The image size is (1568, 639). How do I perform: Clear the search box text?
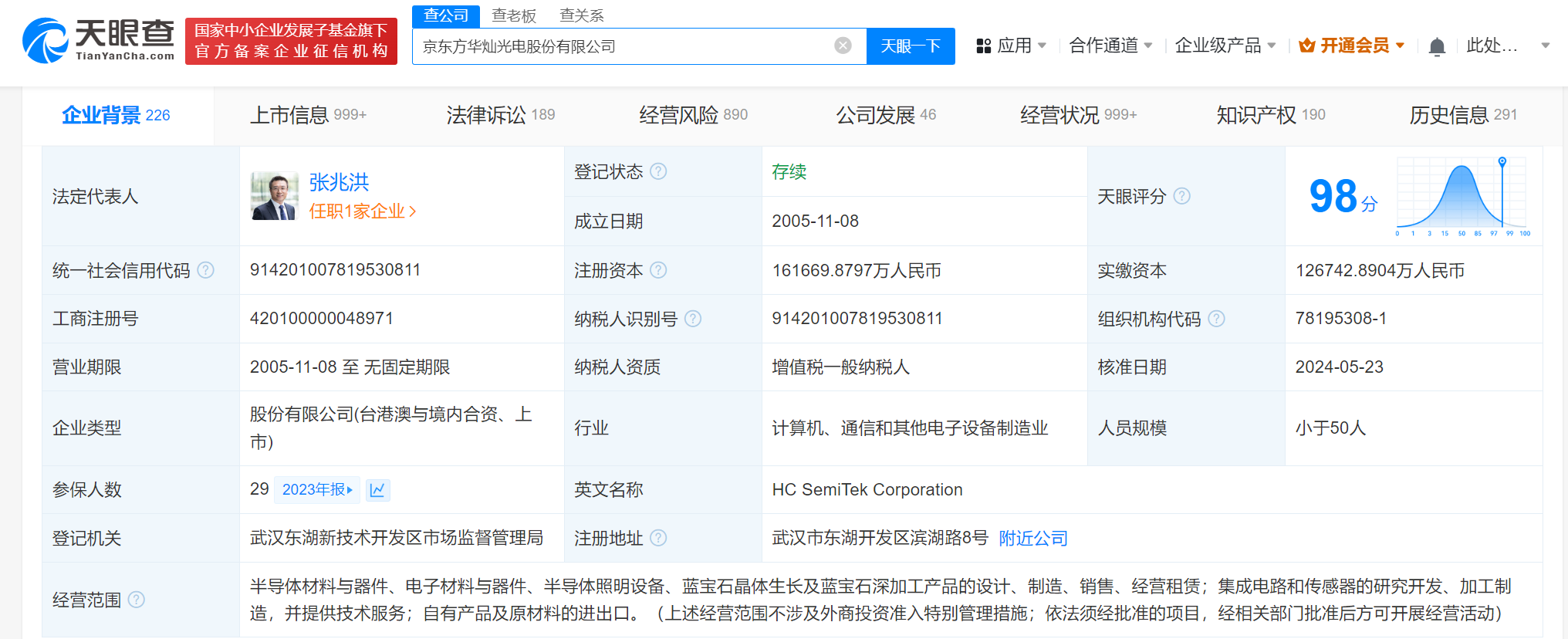pyautogui.click(x=843, y=46)
